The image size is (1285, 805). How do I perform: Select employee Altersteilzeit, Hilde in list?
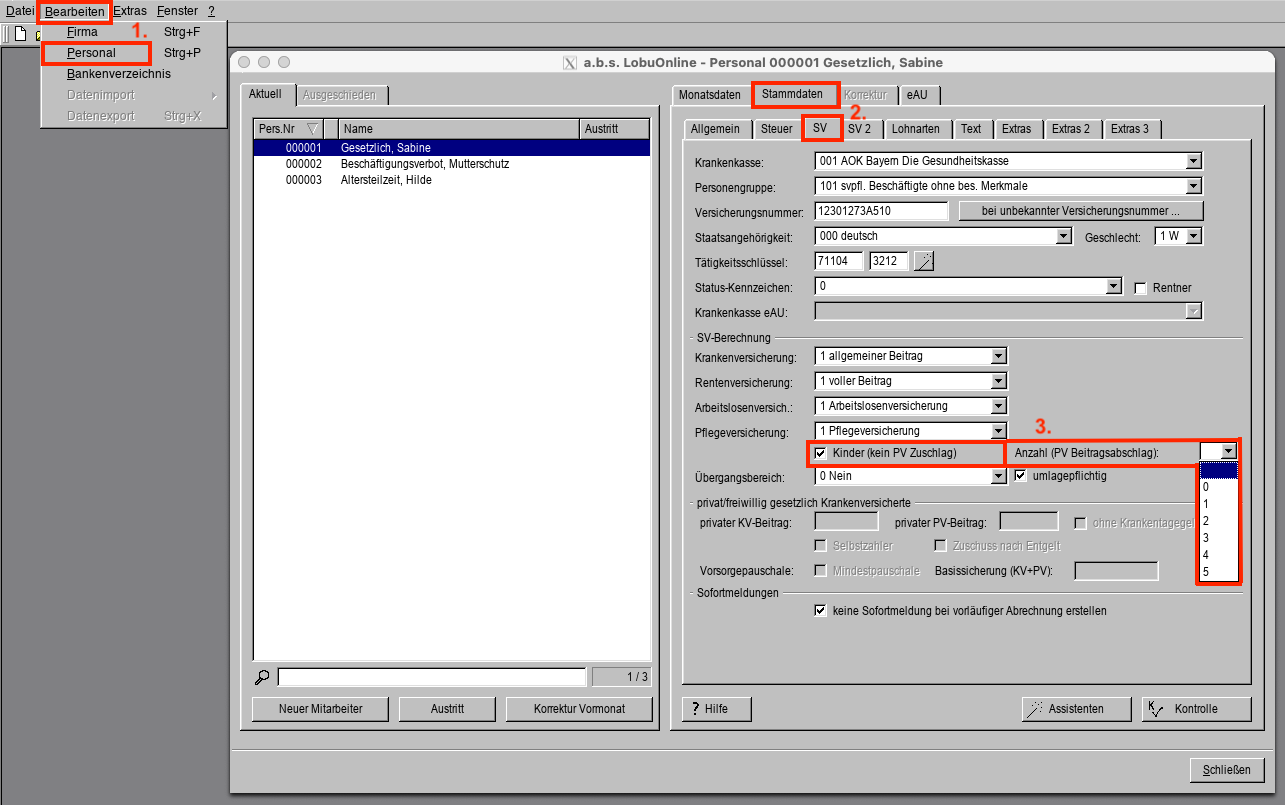pos(378,180)
